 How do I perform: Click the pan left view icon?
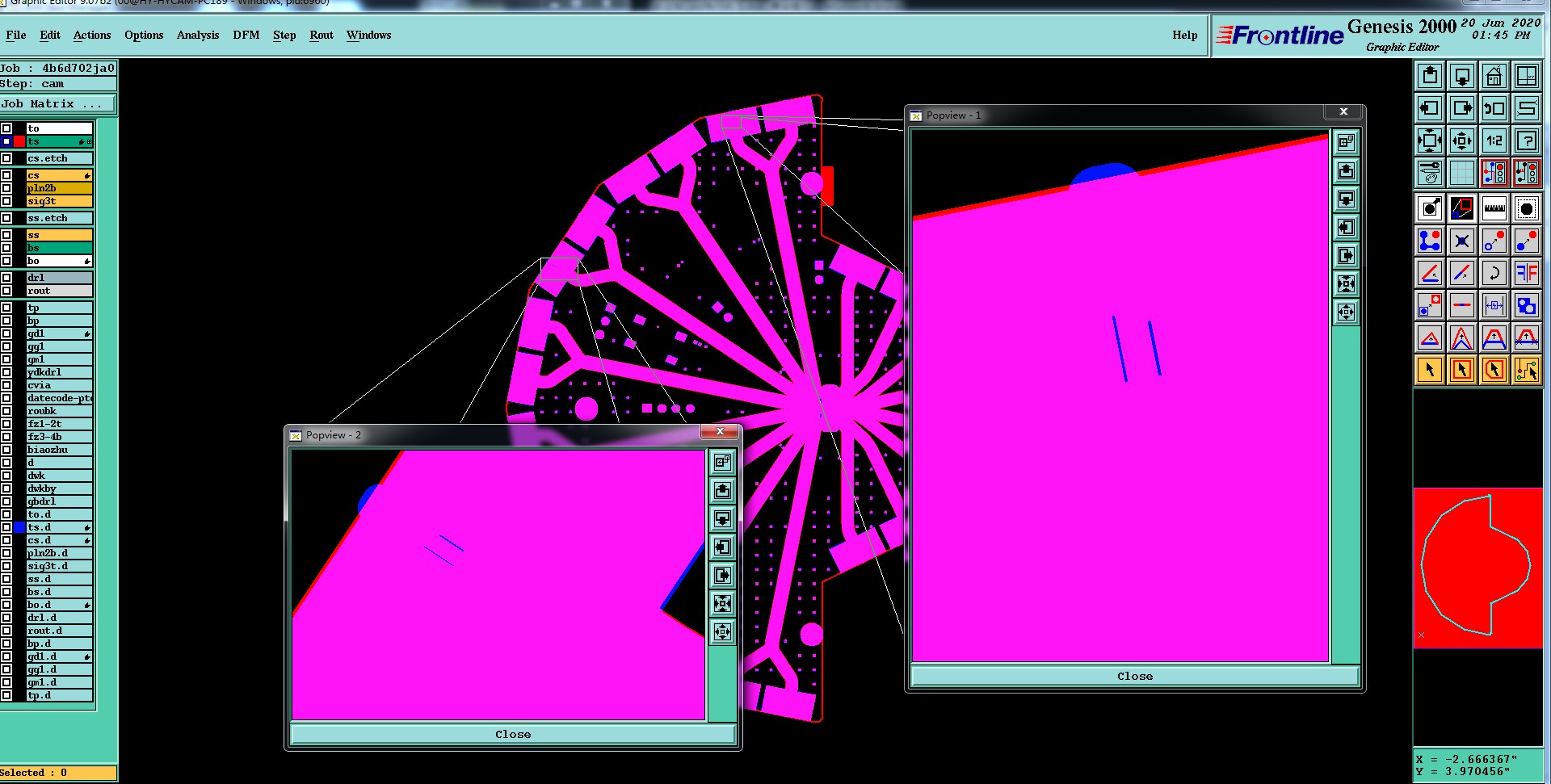click(1430, 108)
